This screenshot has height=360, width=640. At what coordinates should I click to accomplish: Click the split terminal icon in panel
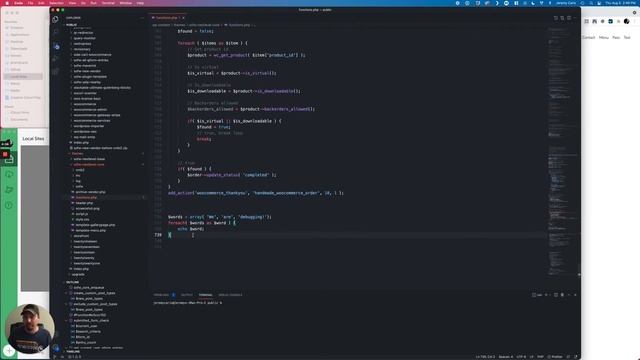click(x=556, y=295)
